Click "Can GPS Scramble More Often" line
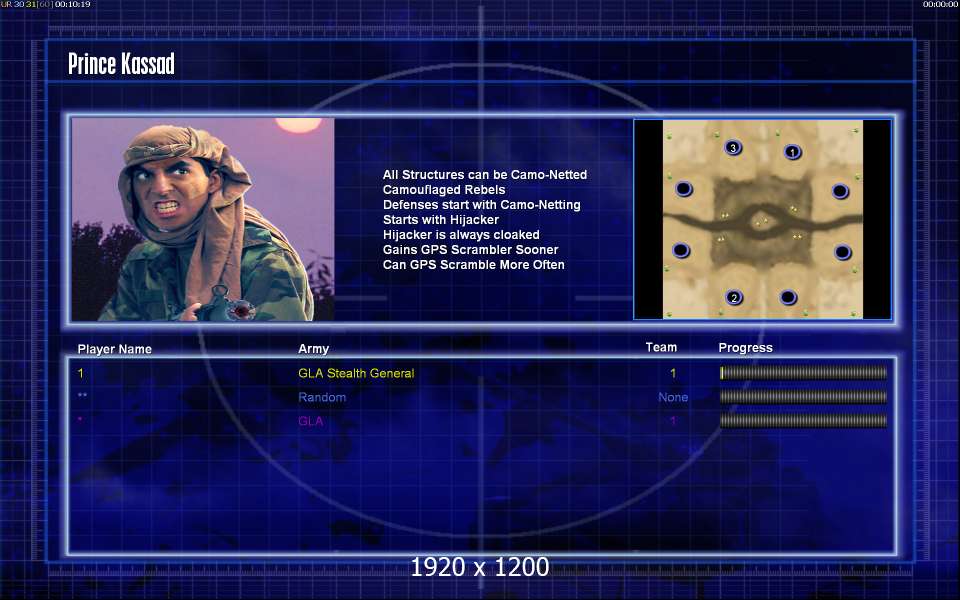960x600 pixels. (473, 264)
